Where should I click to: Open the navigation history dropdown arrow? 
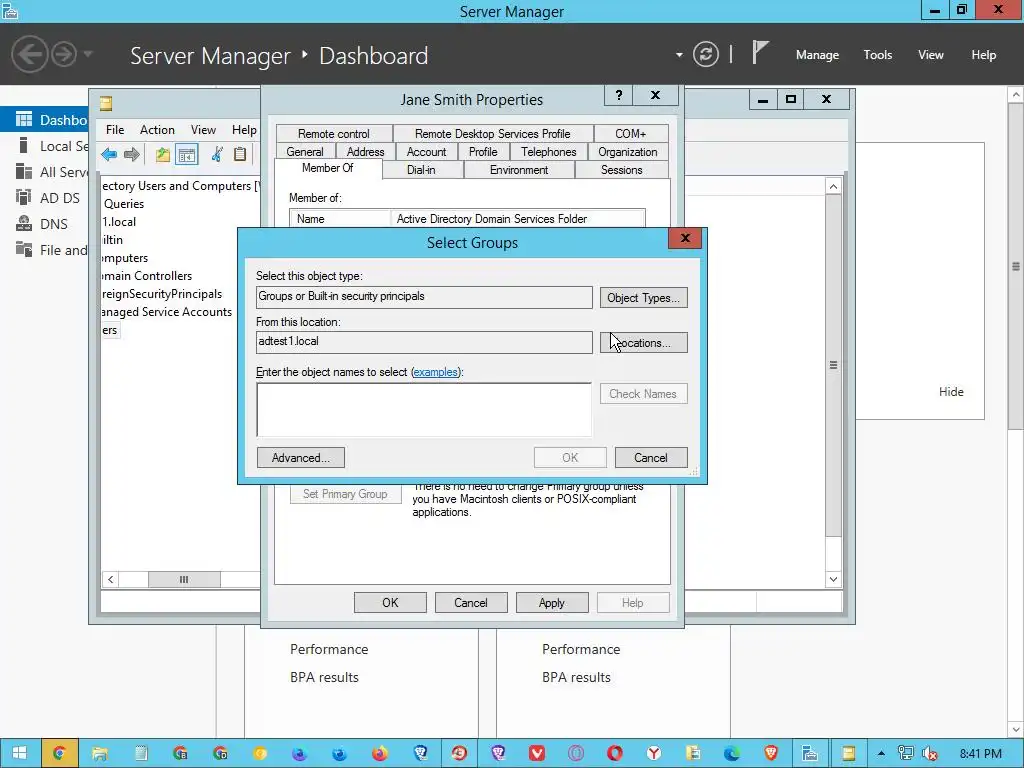88,54
